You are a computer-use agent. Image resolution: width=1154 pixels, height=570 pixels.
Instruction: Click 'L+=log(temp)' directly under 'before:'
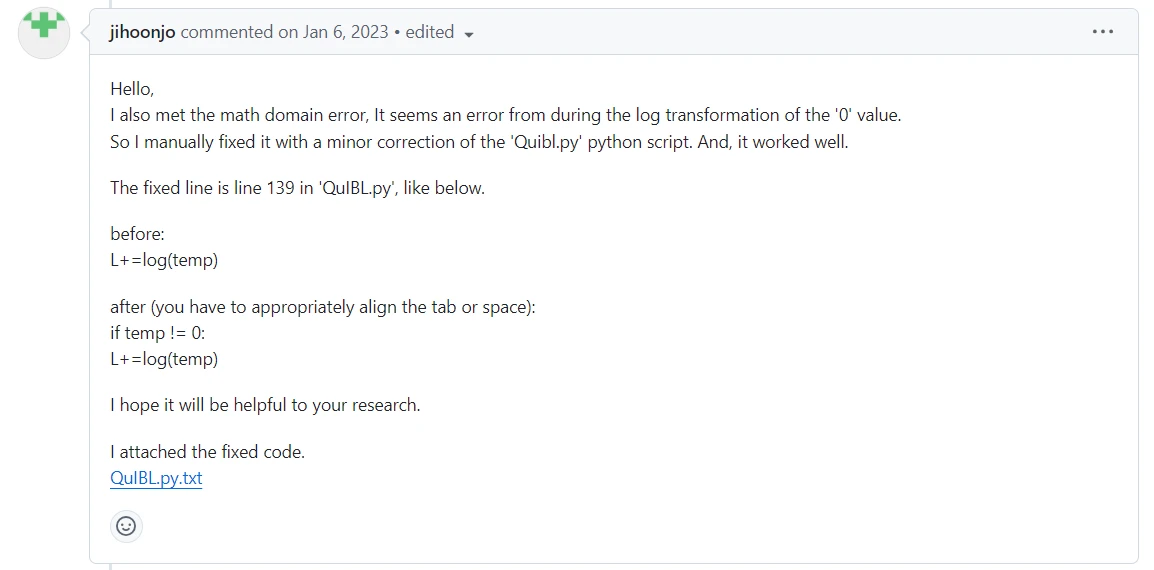(x=164, y=260)
